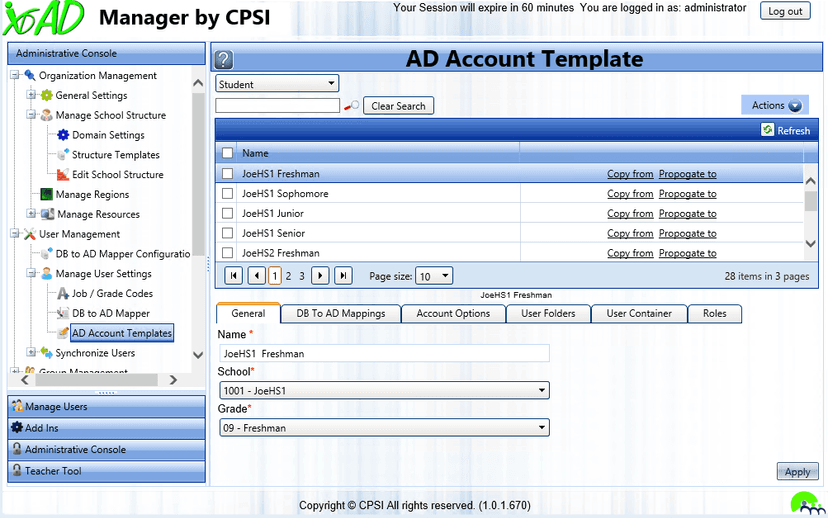
Task: Switch to the User Folders tab
Action: point(548,314)
